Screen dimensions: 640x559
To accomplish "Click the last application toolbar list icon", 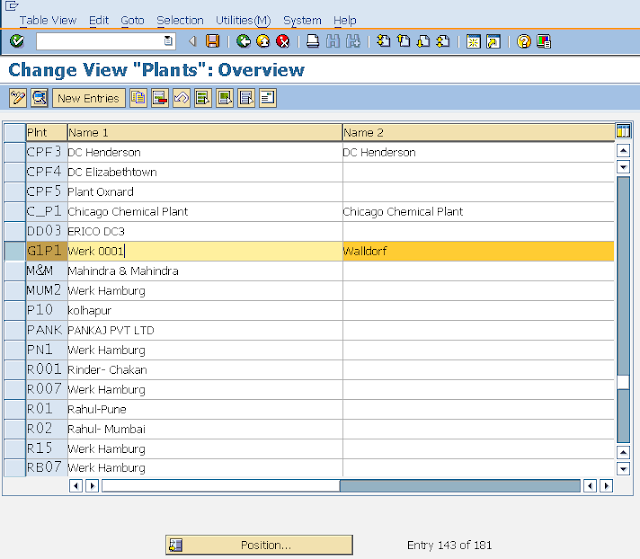I will (268, 98).
